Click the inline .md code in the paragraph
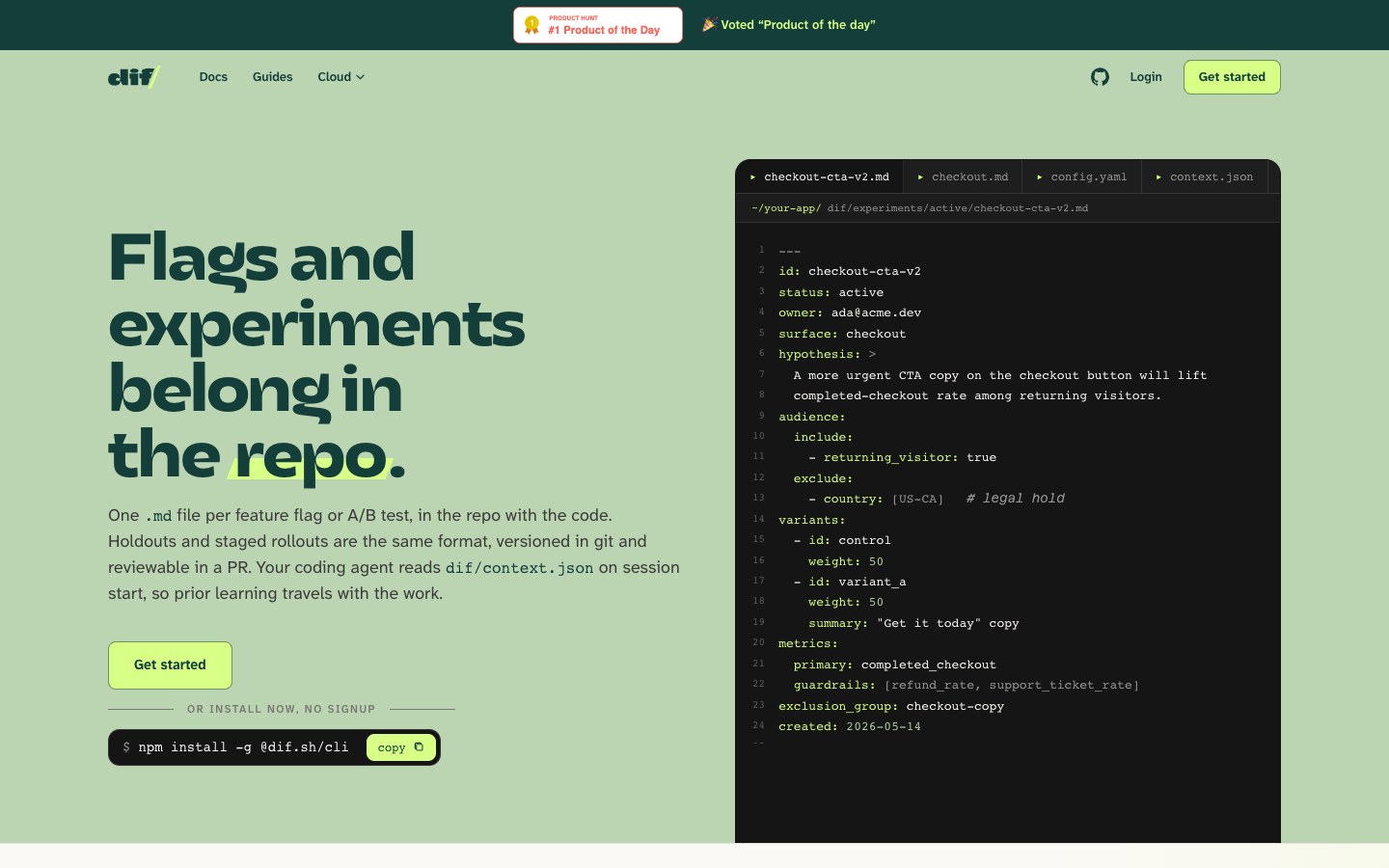This screenshot has width=1389, height=868. [x=158, y=516]
